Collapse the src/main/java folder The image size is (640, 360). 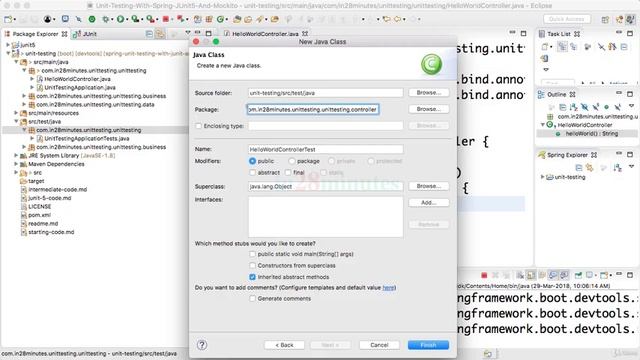point(16,62)
